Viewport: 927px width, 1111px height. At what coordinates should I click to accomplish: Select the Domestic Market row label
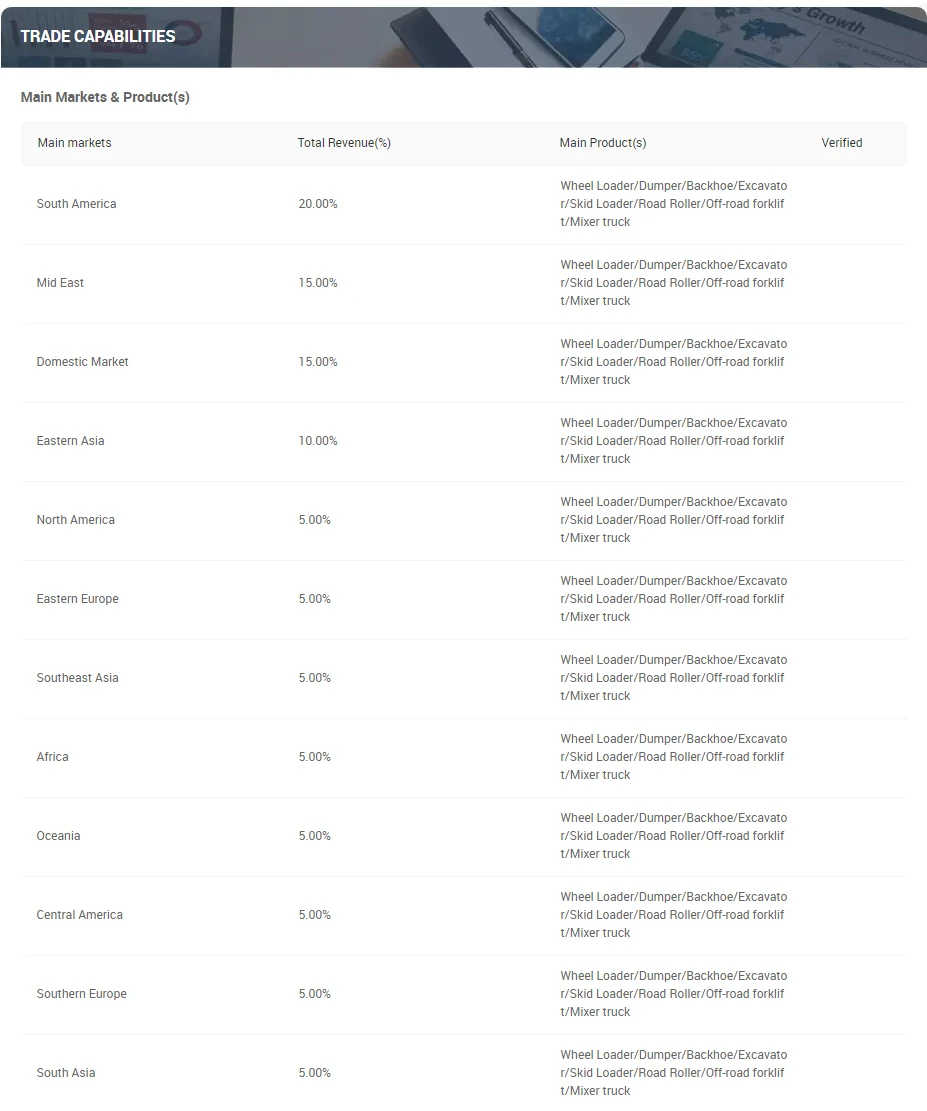(82, 362)
